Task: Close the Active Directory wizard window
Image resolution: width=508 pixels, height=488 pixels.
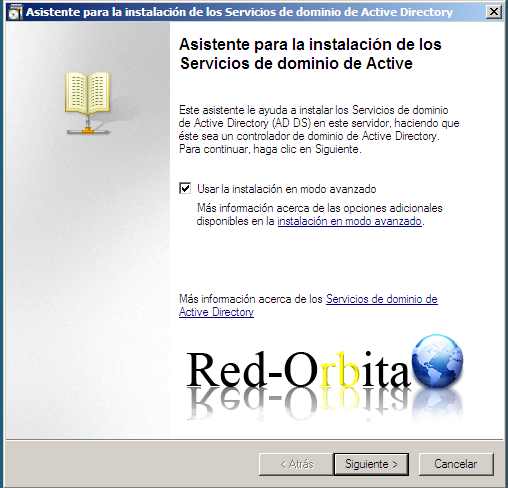Action: pos(494,12)
